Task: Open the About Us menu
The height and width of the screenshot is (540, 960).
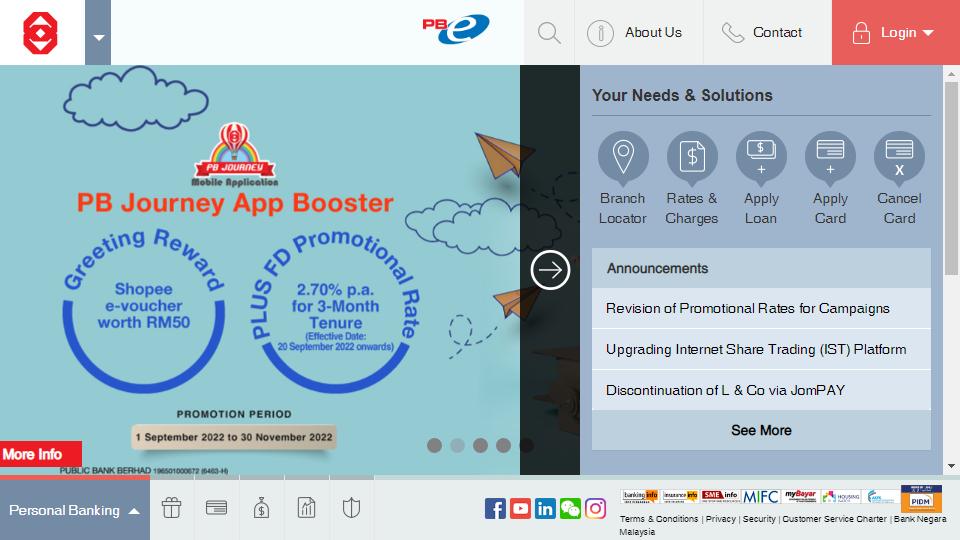Action: click(639, 32)
